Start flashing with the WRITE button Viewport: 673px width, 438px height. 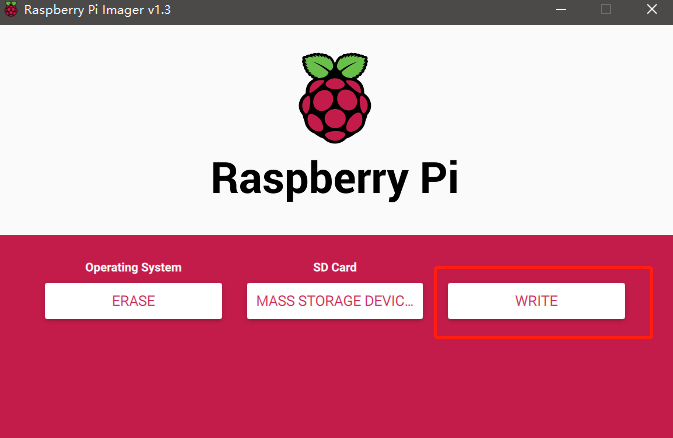(536, 301)
